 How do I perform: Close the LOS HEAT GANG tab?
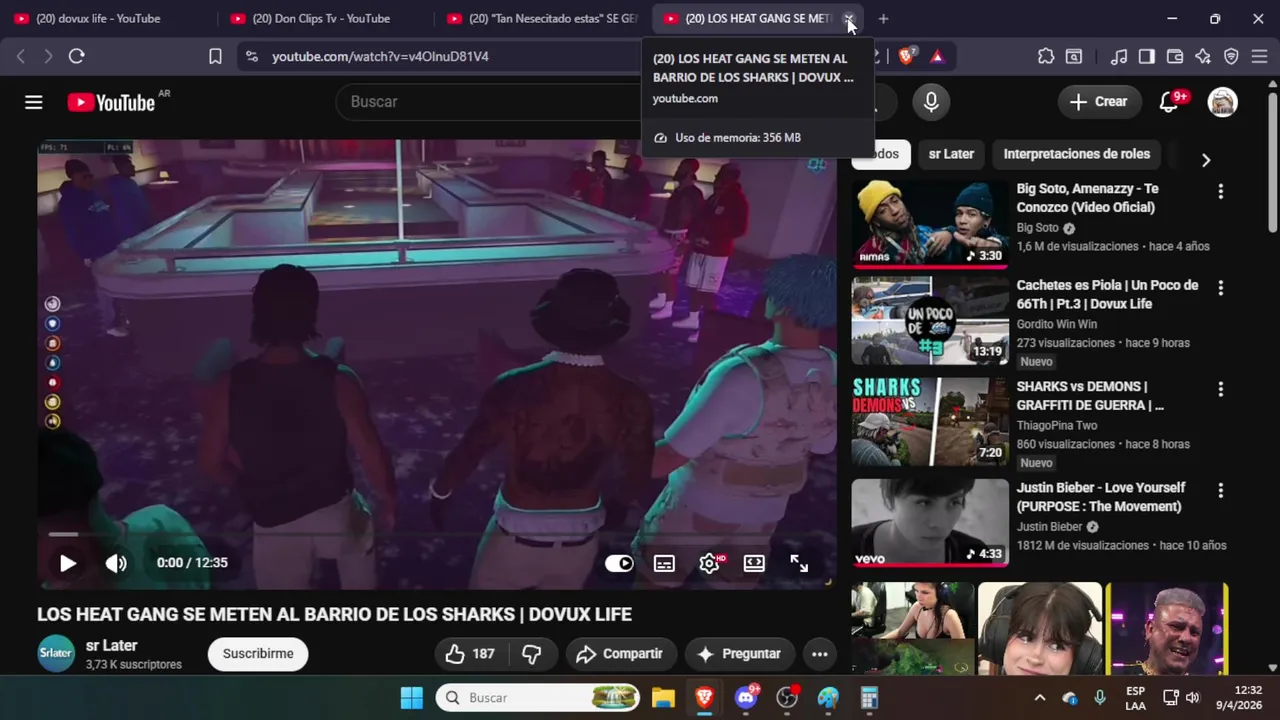pos(848,18)
